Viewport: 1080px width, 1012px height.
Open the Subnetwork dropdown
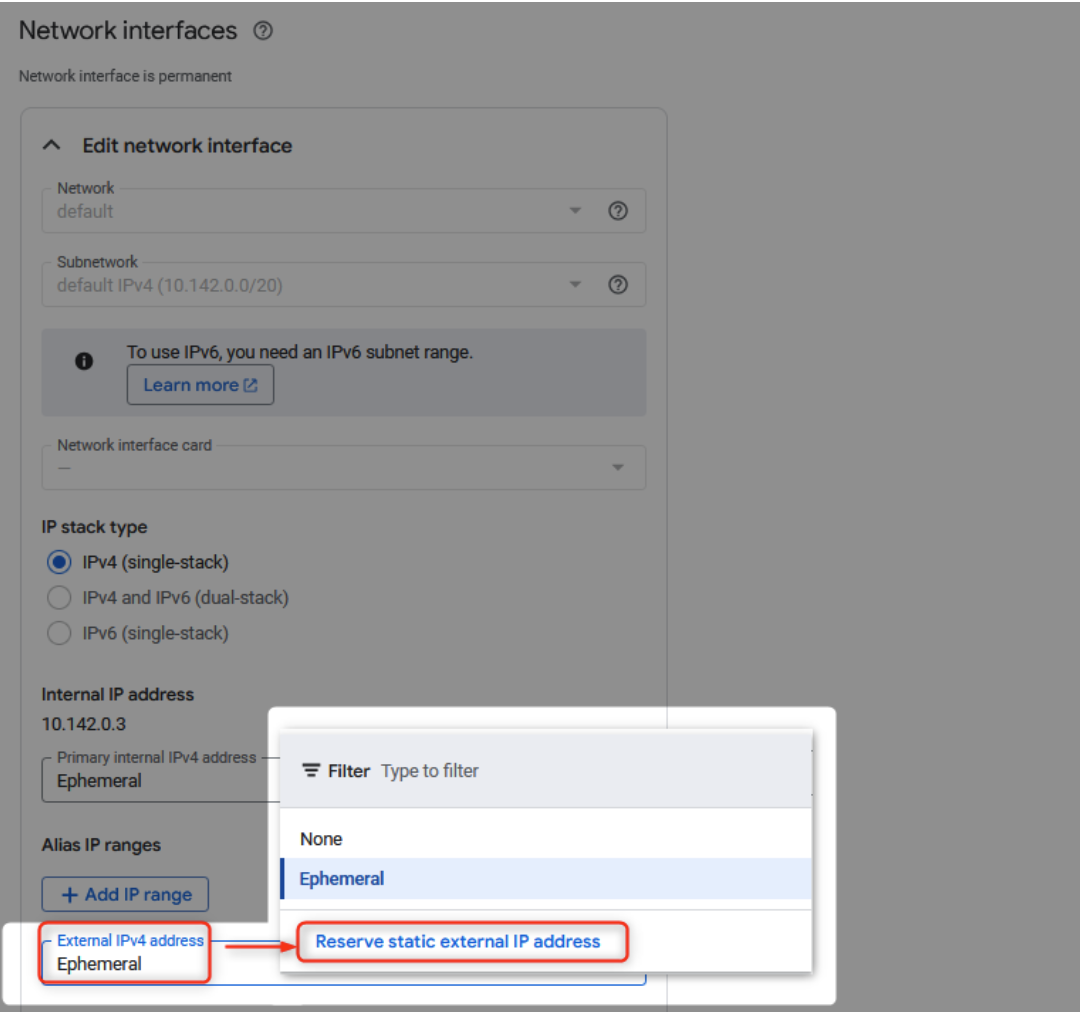coord(575,284)
